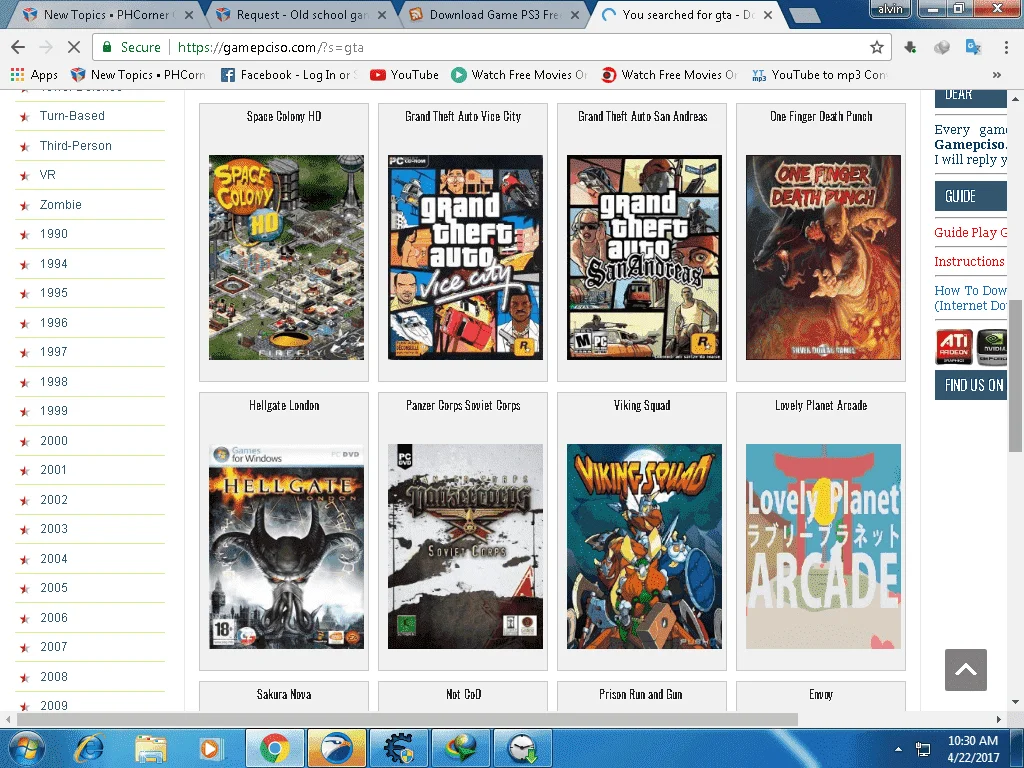Open the VR category
Viewport: 1024px width, 768px height.
pos(48,175)
